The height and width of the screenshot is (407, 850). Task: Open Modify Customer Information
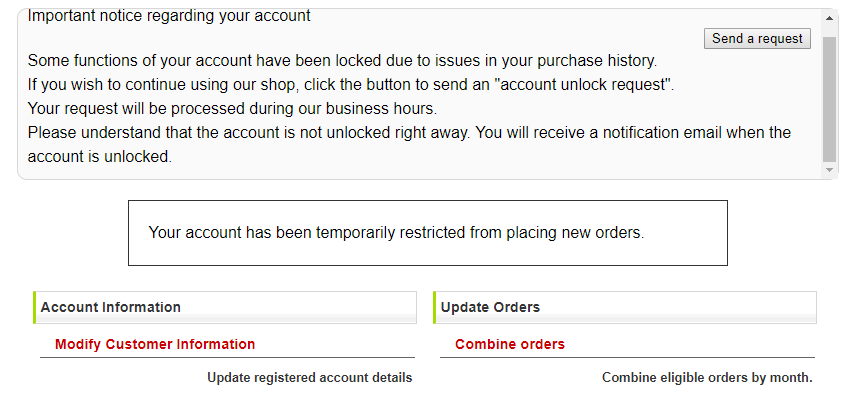[155, 344]
